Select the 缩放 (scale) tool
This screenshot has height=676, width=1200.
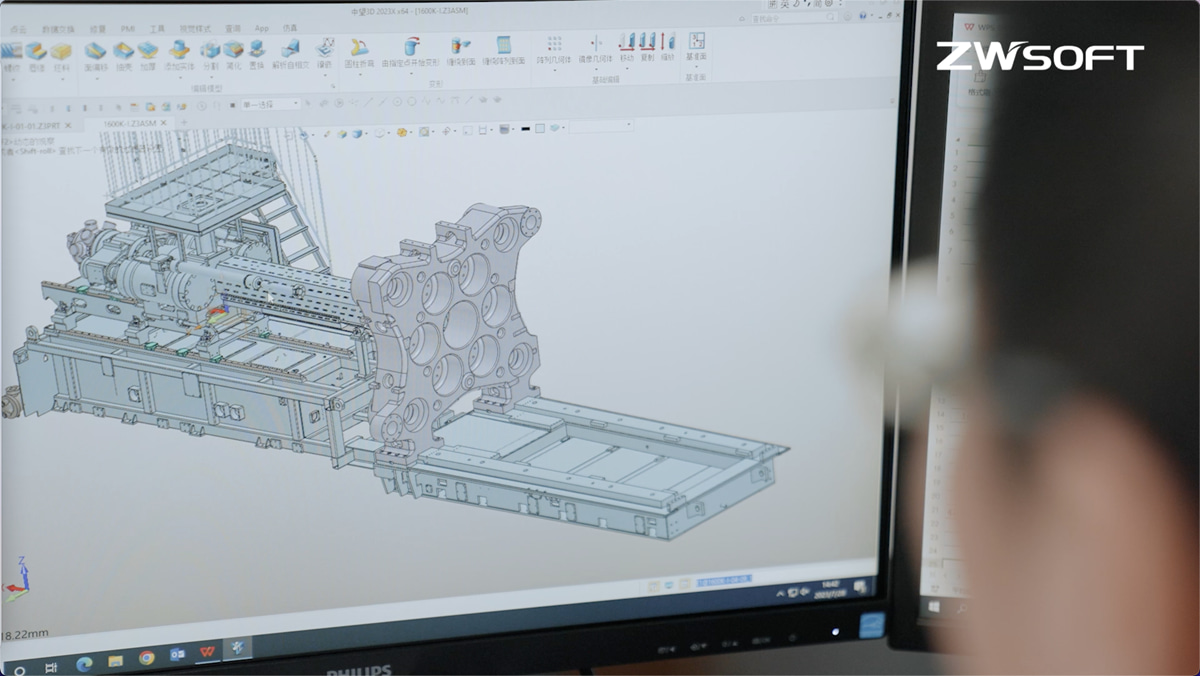coord(667,47)
